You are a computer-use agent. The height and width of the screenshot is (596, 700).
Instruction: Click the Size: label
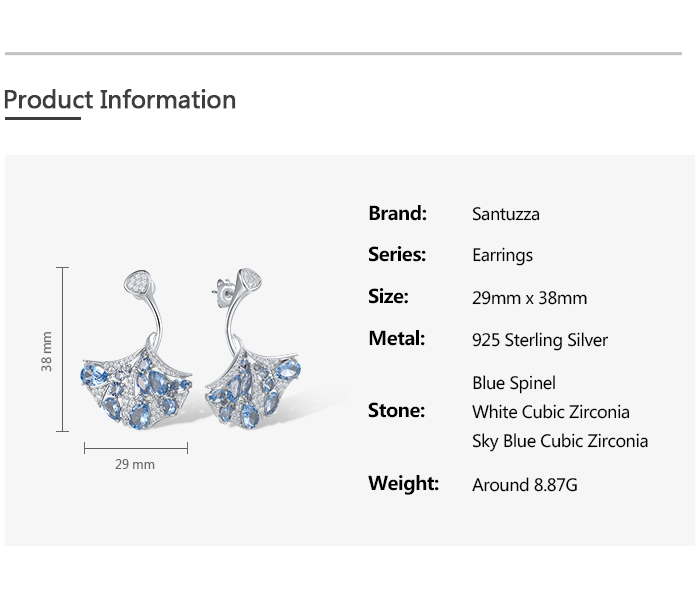click(388, 297)
